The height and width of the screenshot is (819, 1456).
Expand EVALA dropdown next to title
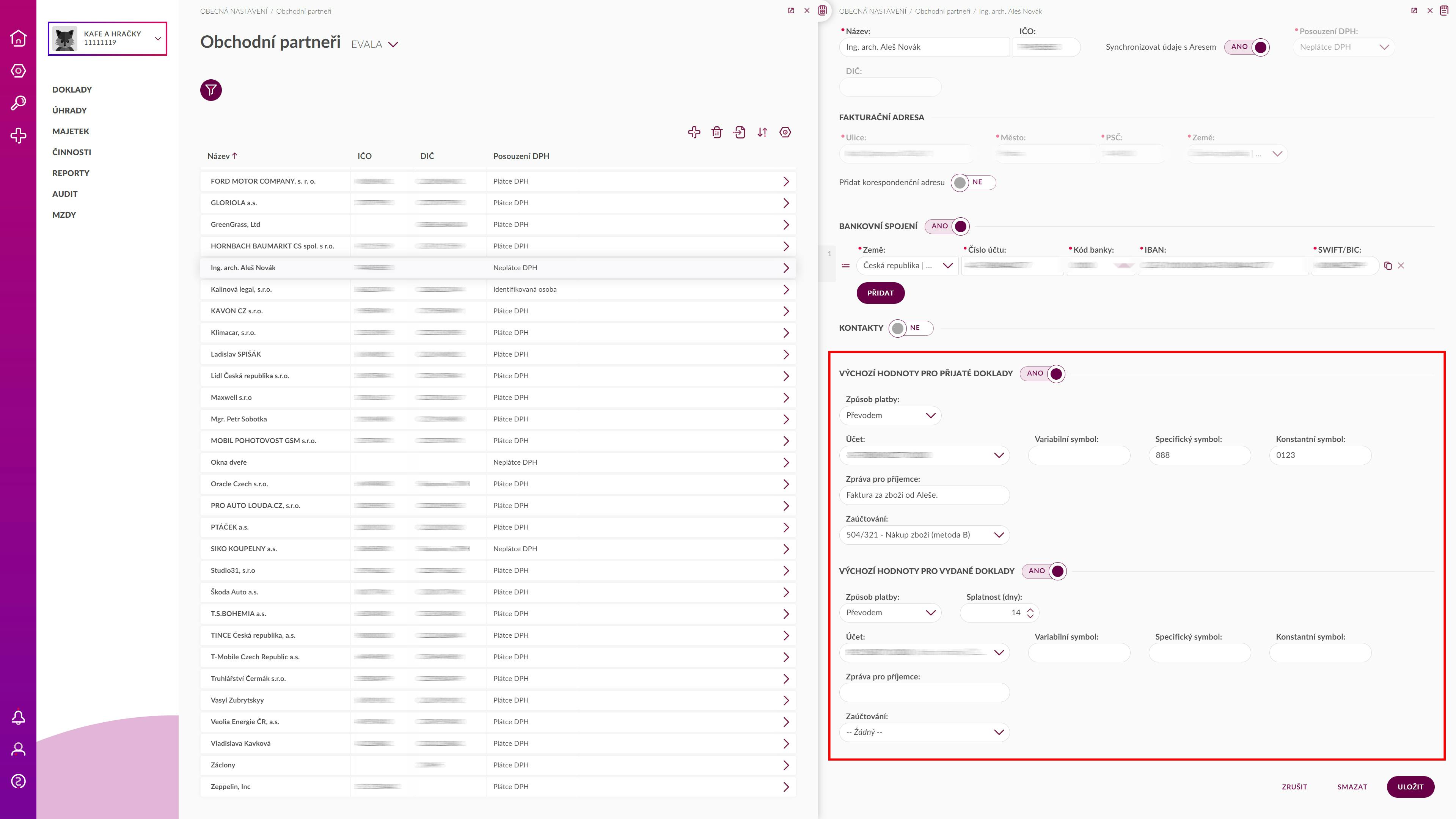coord(375,45)
